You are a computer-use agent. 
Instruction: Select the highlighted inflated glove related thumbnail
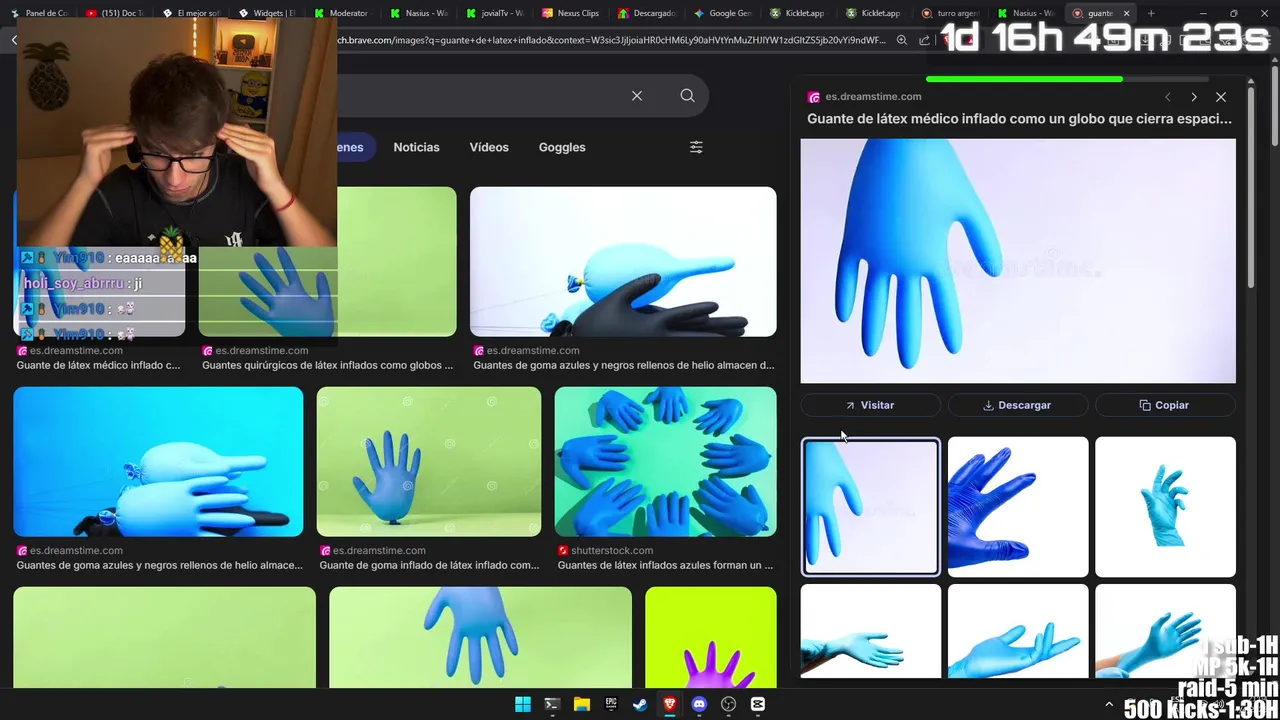point(870,507)
